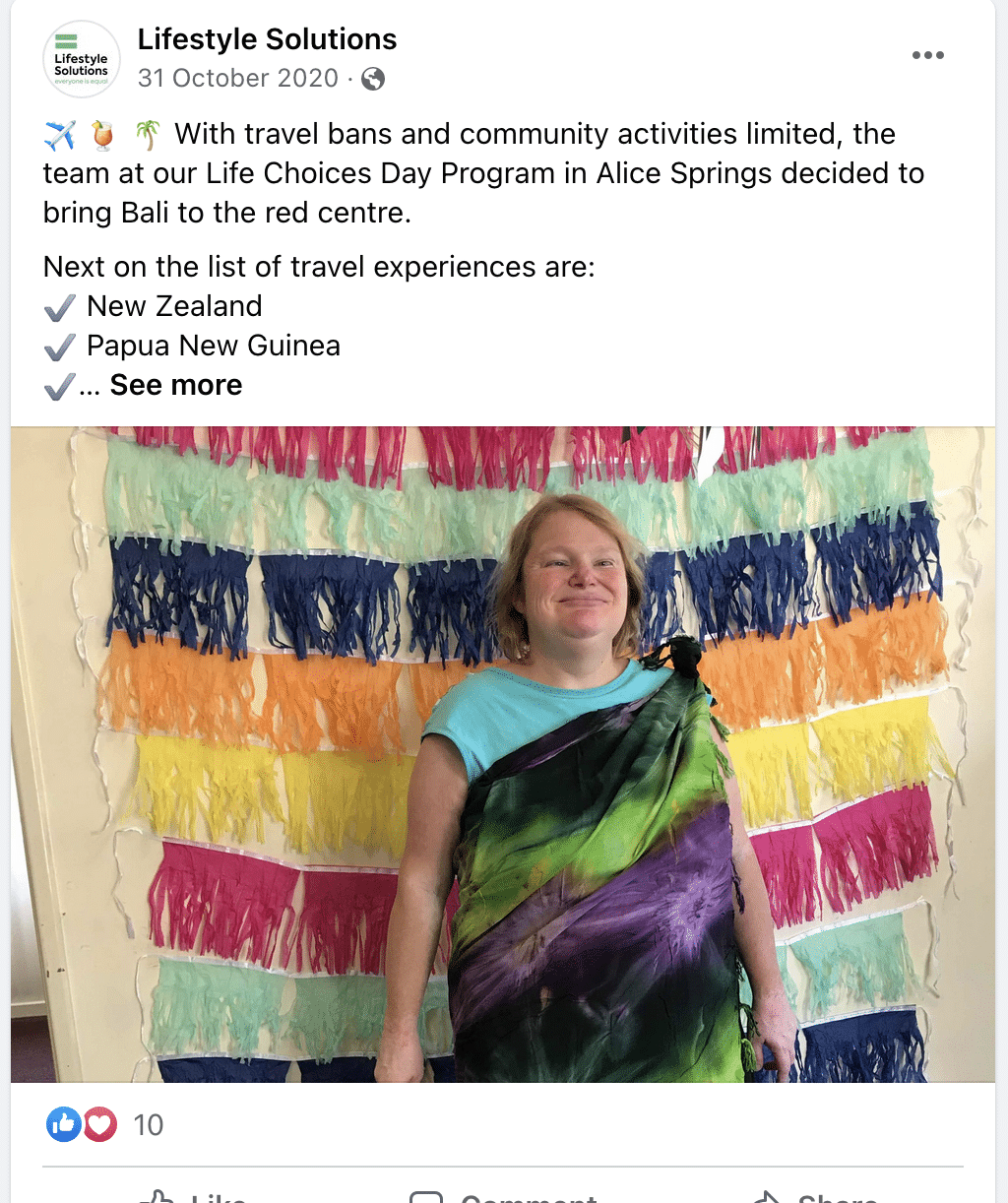Viewport: 1008px width, 1203px height.
Task: Visit the Lifestyle Solutions page name link
Action: point(267,39)
